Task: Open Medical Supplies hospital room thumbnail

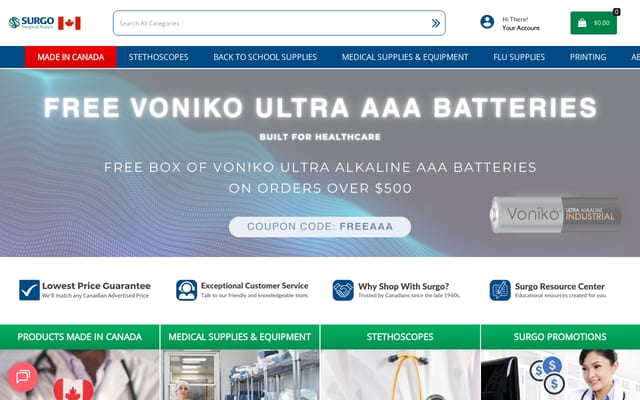Action: point(240,375)
